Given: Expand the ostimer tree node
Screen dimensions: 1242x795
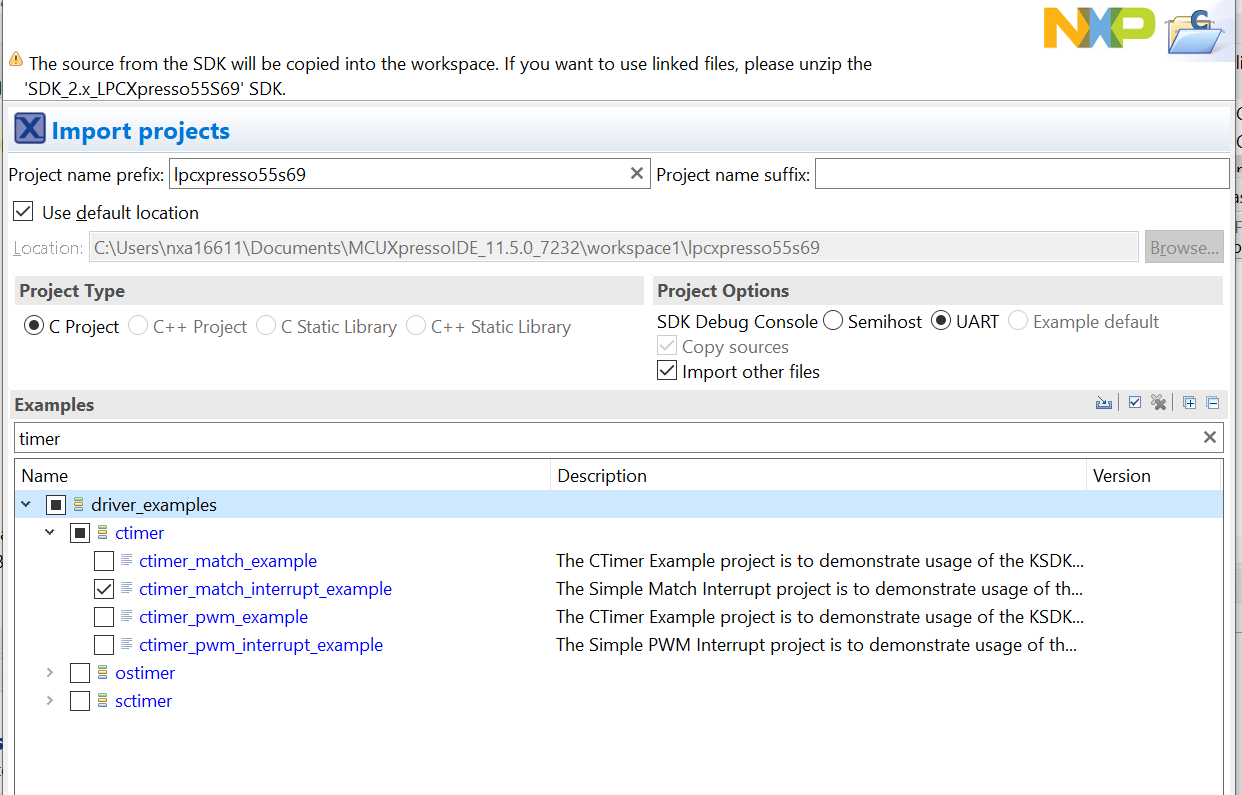Looking at the screenshot, I should pos(50,673).
